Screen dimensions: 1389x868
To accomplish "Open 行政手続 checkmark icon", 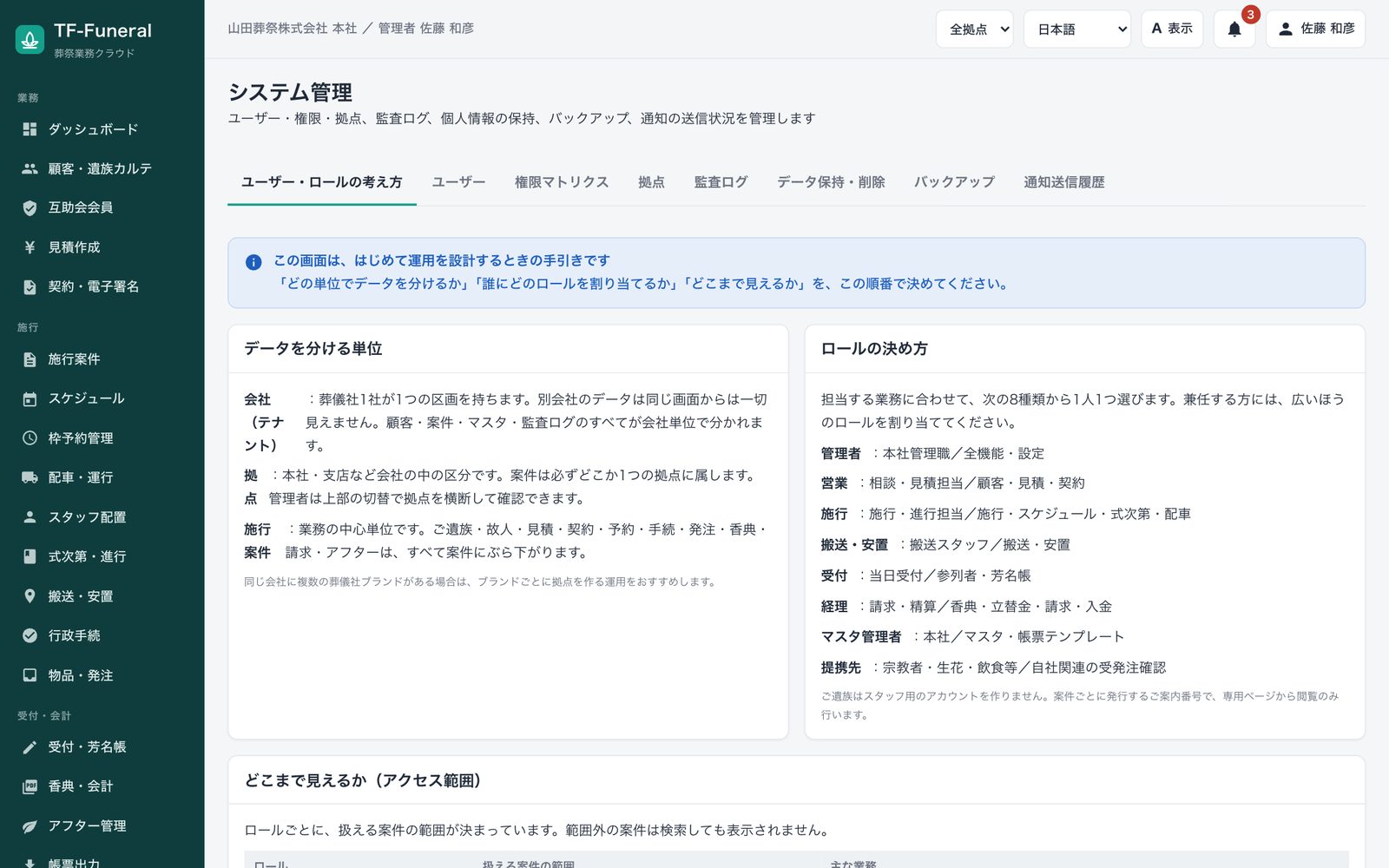I will pos(30,635).
